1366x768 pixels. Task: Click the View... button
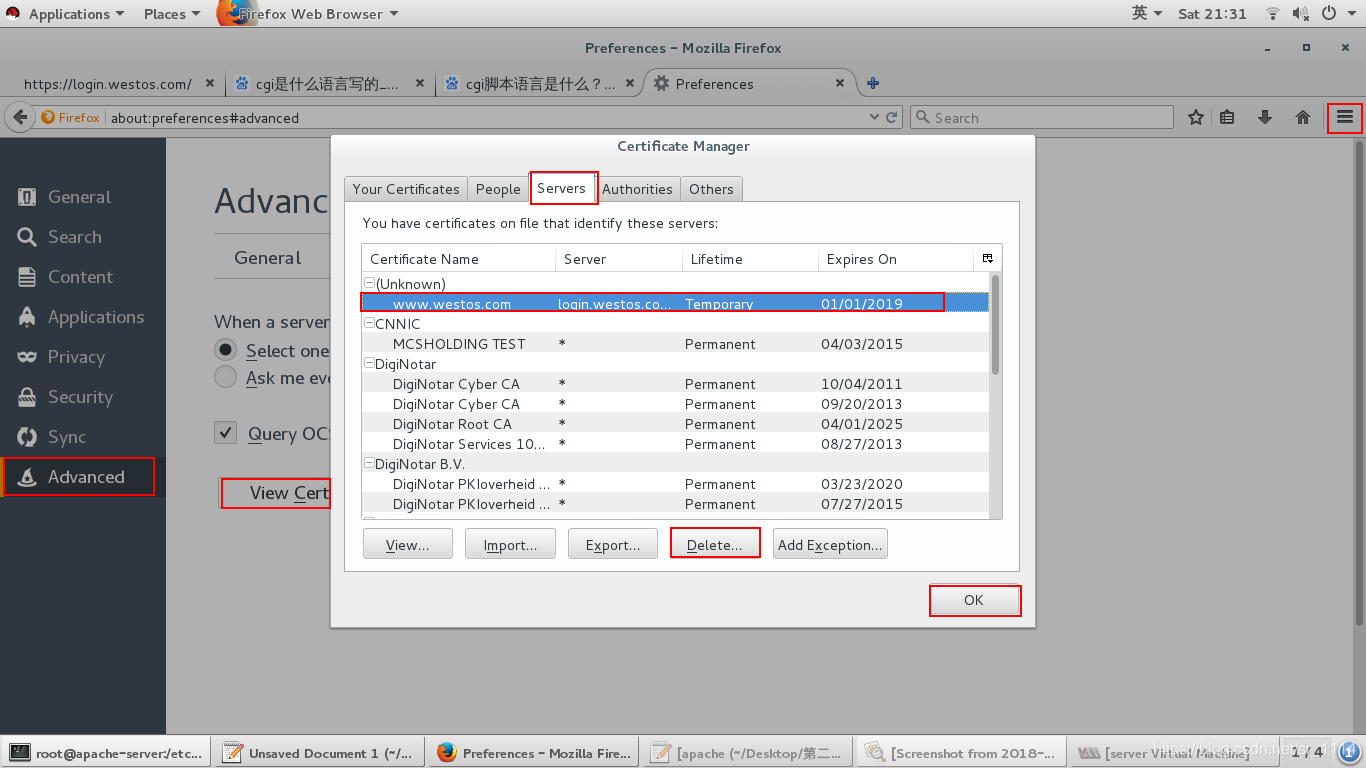[x=408, y=545]
